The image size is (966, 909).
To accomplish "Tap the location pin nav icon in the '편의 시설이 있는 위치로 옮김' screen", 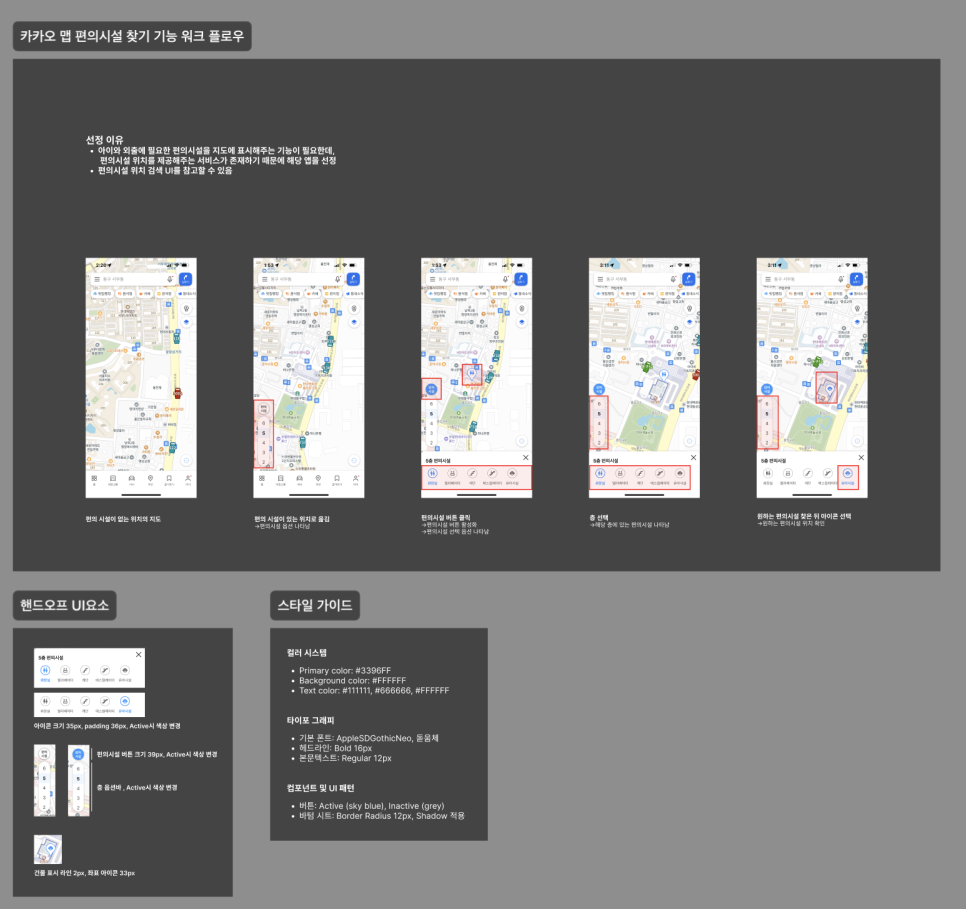I will (x=318, y=478).
